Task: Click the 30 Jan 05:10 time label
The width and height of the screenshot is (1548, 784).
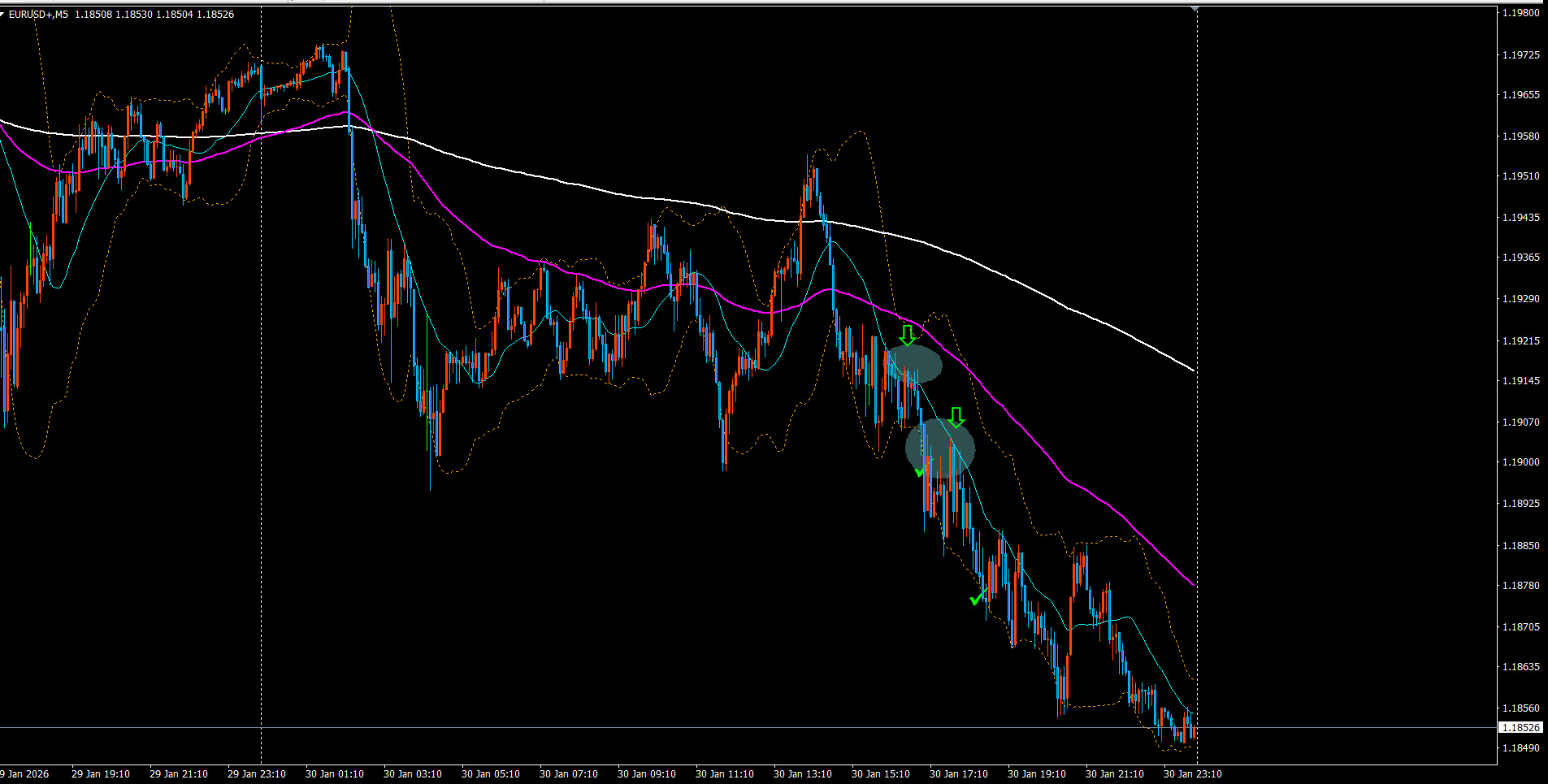Action: pos(491,773)
